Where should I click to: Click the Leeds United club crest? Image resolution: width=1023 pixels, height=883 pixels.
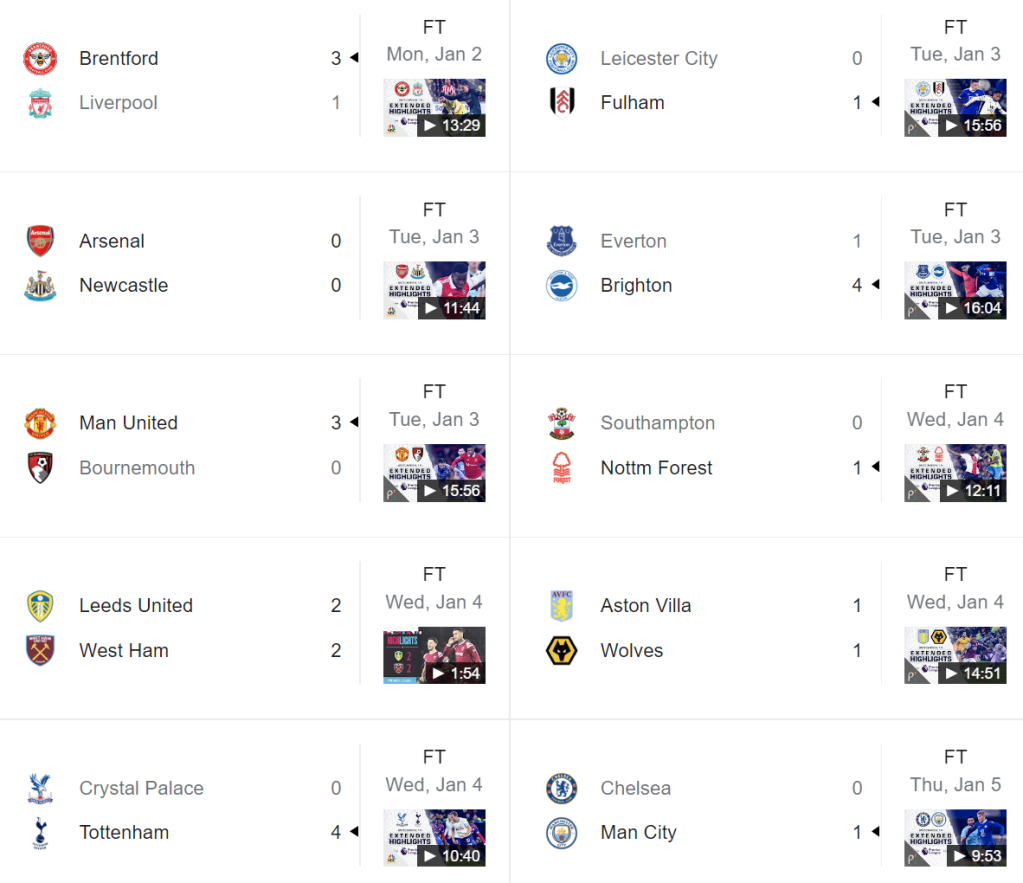40,606
